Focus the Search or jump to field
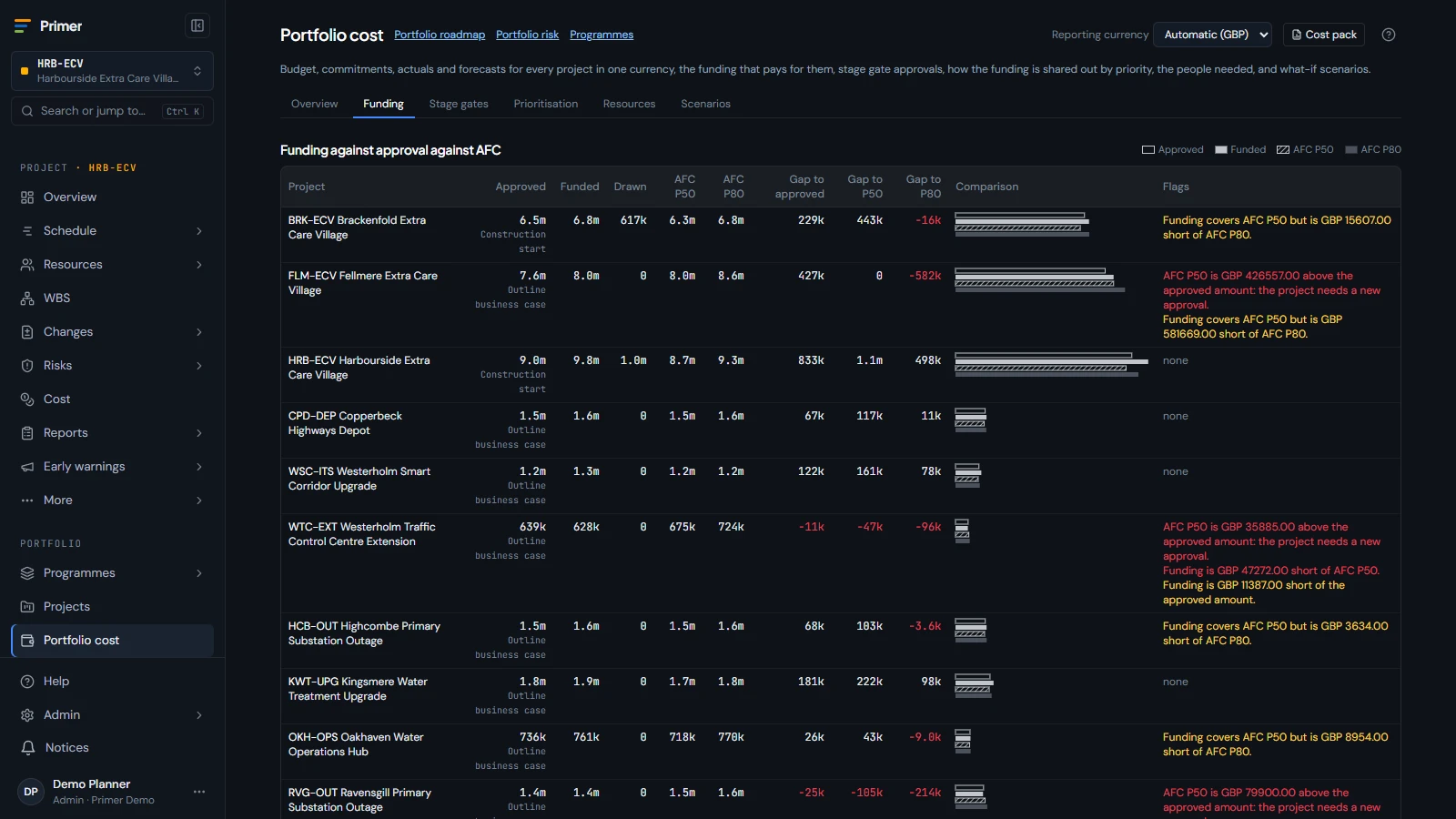 click(x=112, y=111)
